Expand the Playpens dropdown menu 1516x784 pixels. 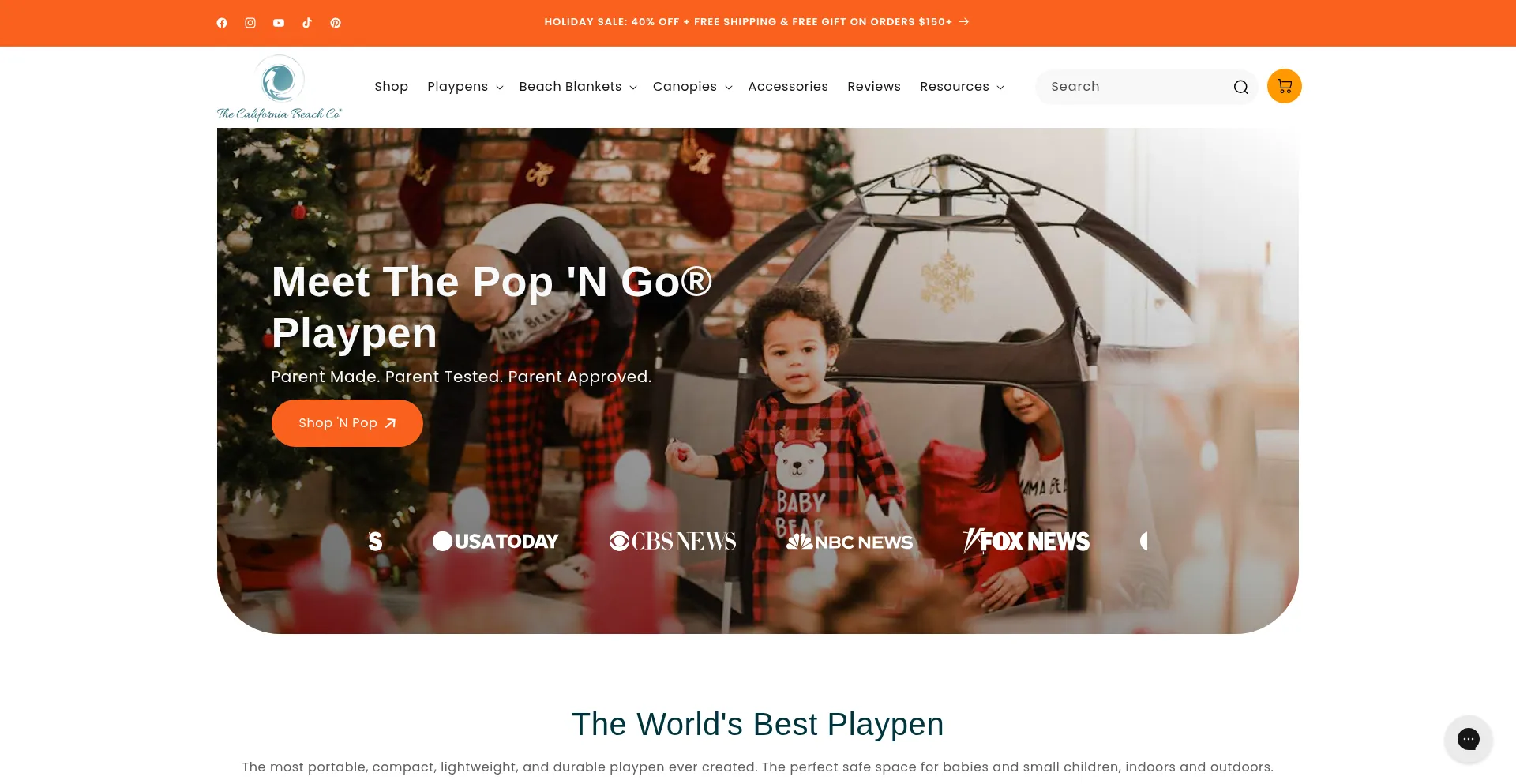(465, 87)
